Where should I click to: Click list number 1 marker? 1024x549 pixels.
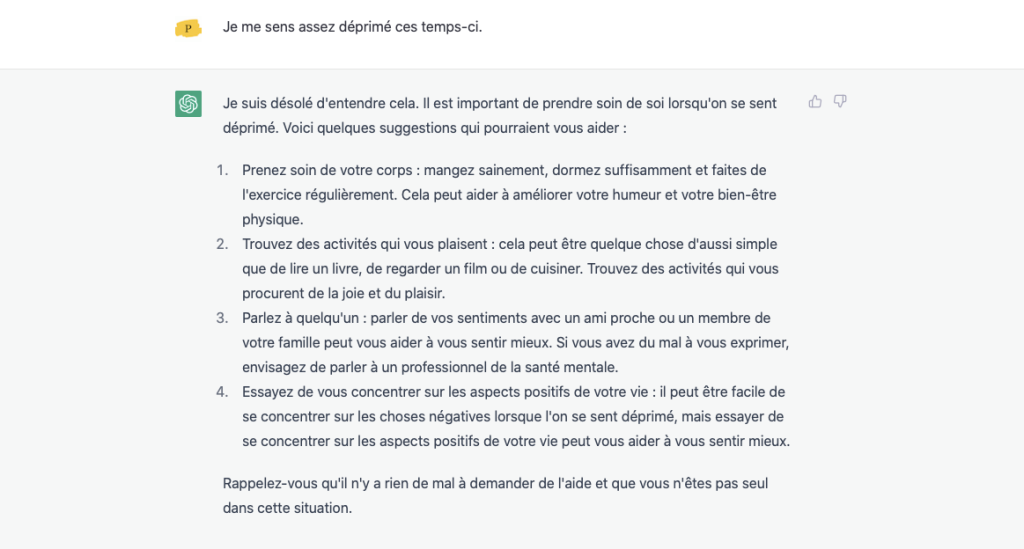223,170
